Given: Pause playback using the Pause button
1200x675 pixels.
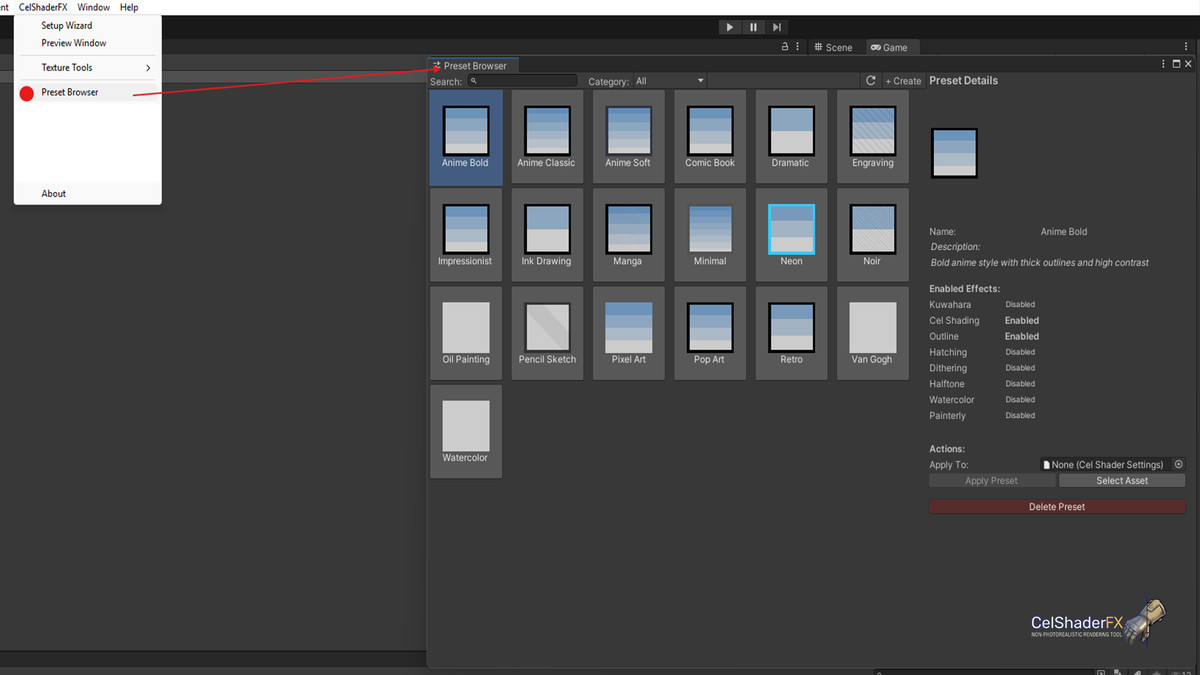Looking at the screenshot, I should pyautogui.click(x=754, y=27).
